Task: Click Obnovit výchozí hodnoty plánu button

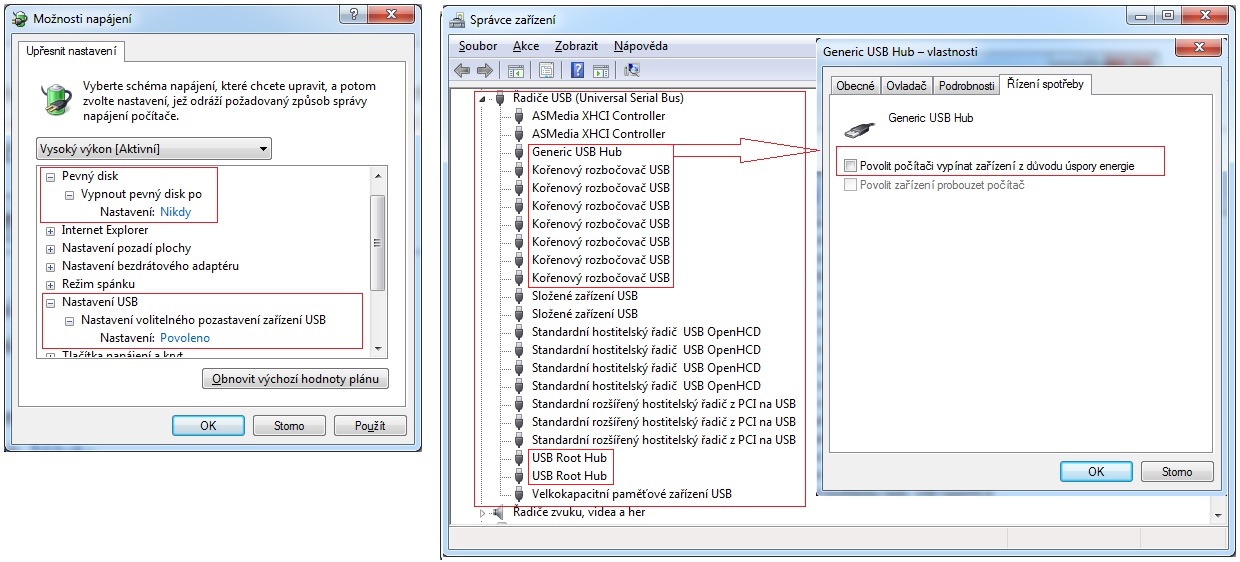Action: [295, 379]
